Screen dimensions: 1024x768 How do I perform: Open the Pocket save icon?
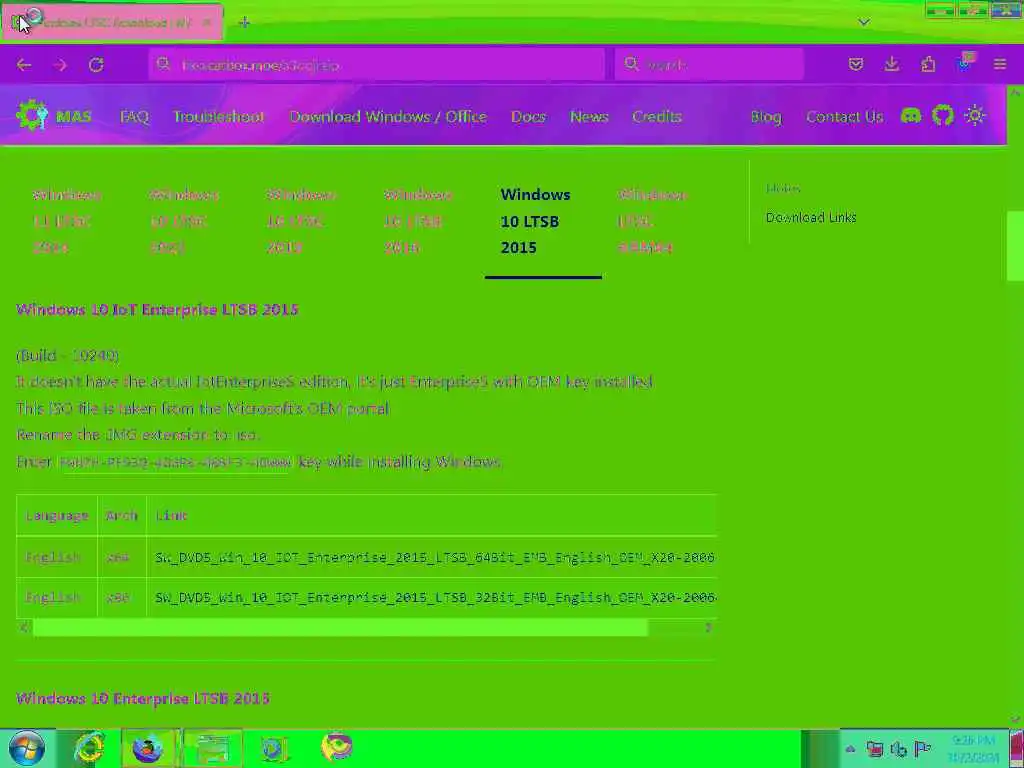[x=856, y=64]
